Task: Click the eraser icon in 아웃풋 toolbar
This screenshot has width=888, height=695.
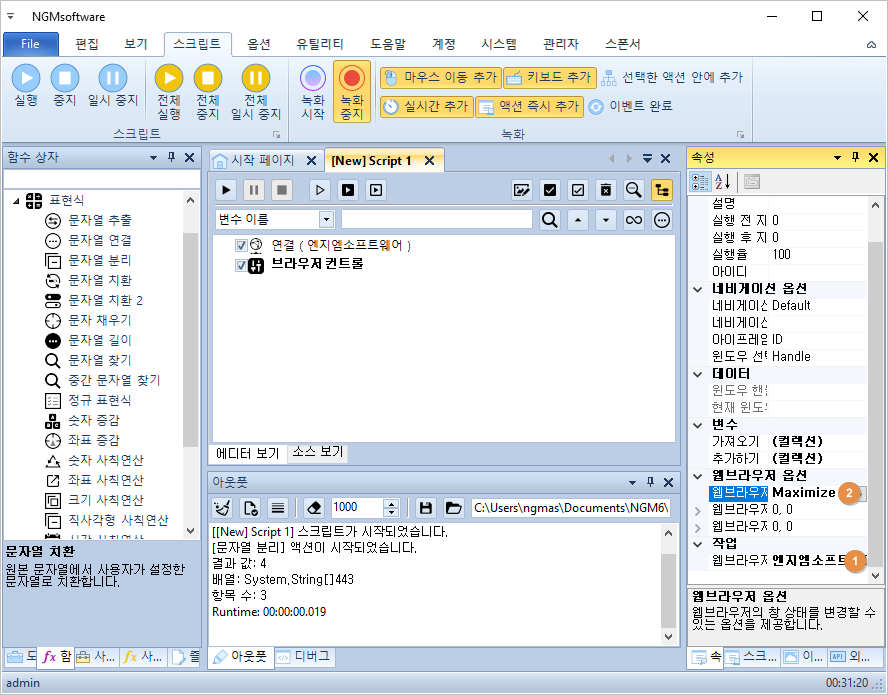Action: 314,508
